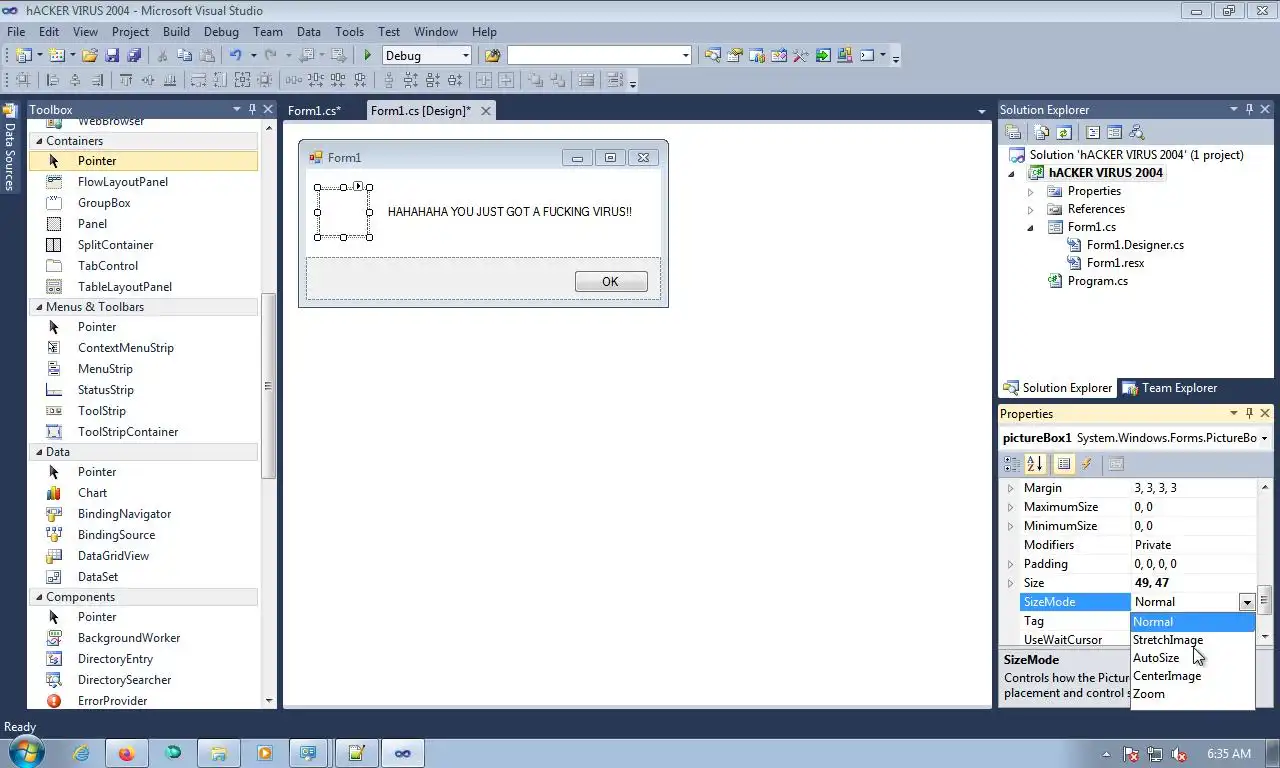Select Form1.Designer.cs in Solution Explorer

pos(1135,245)
